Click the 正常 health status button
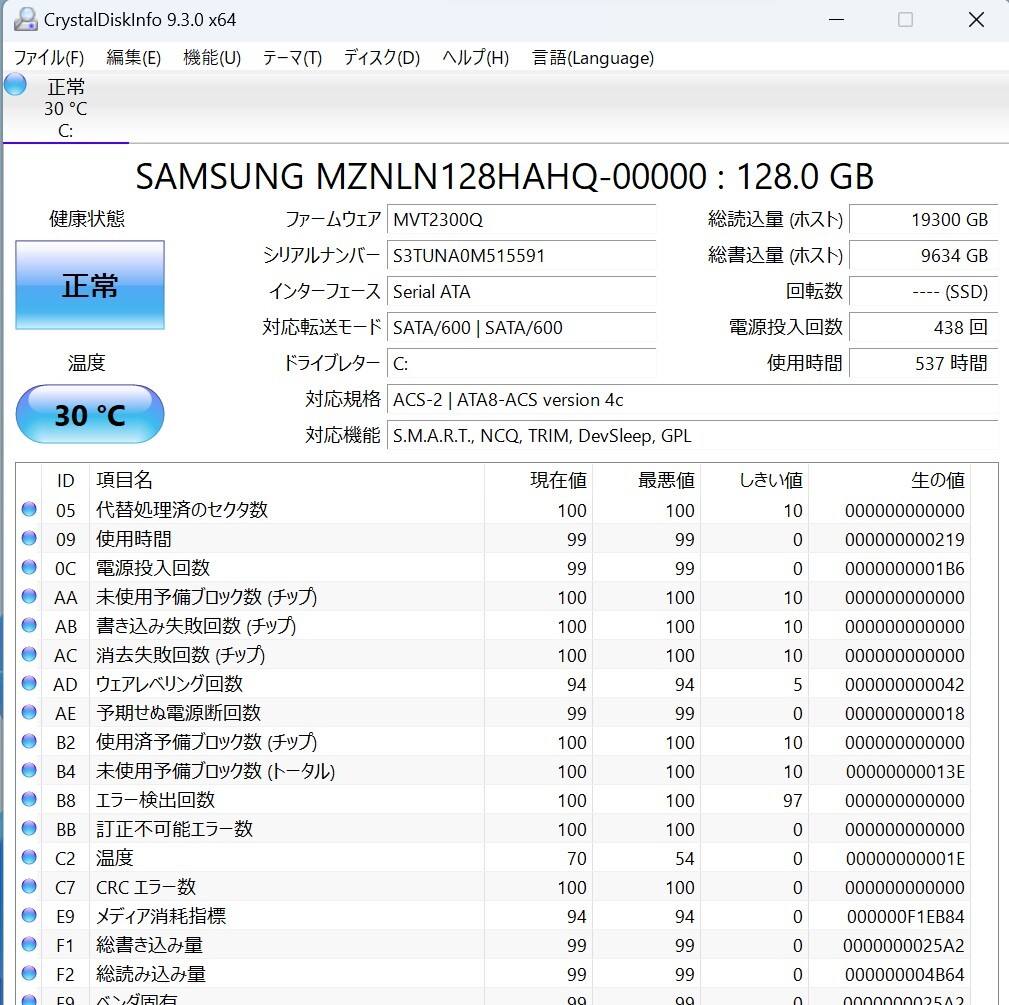This screenshot has width=1009, height=1005. point(89,285)
